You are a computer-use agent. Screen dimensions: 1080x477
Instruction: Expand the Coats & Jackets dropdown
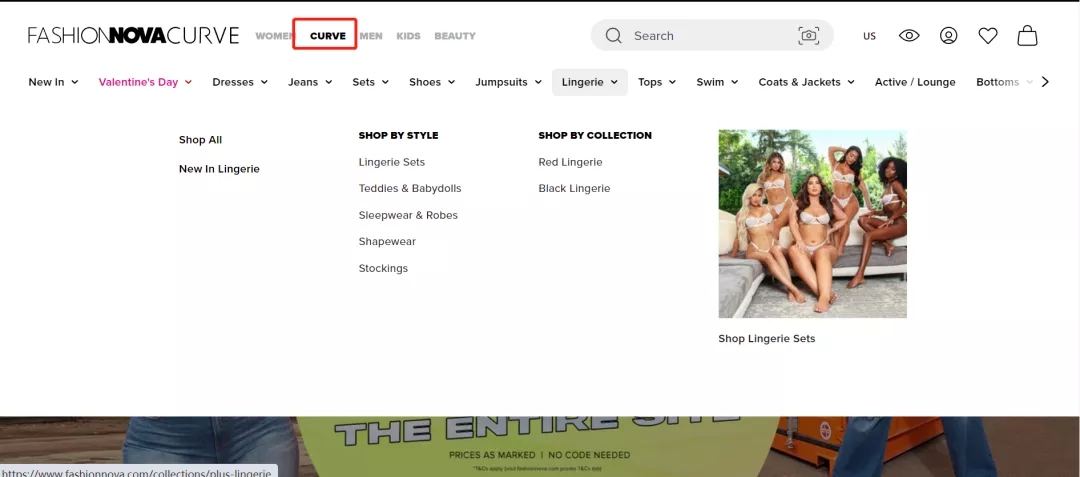[x=806, y=82]
